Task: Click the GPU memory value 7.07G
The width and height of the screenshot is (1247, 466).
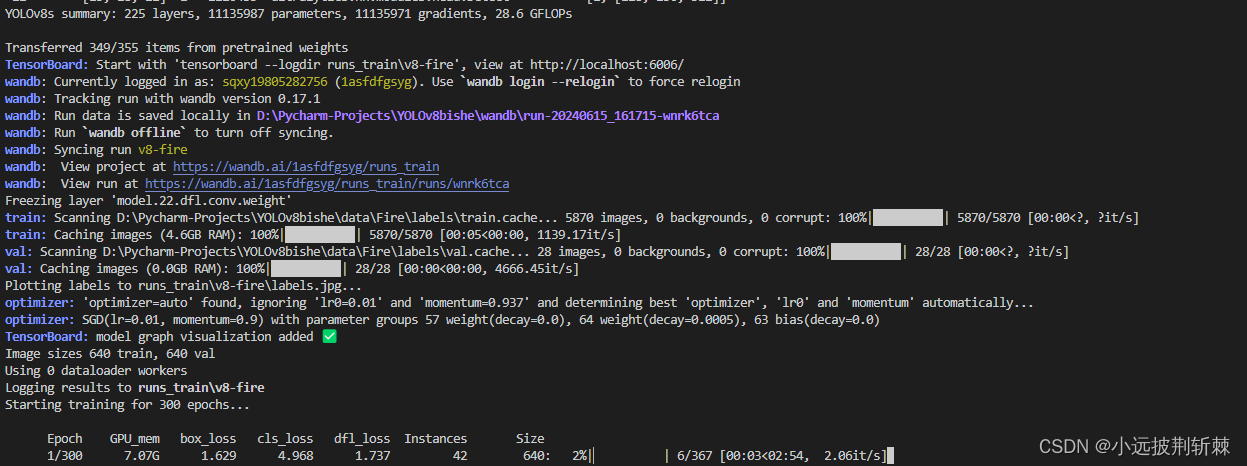Action: coord(142,456)
